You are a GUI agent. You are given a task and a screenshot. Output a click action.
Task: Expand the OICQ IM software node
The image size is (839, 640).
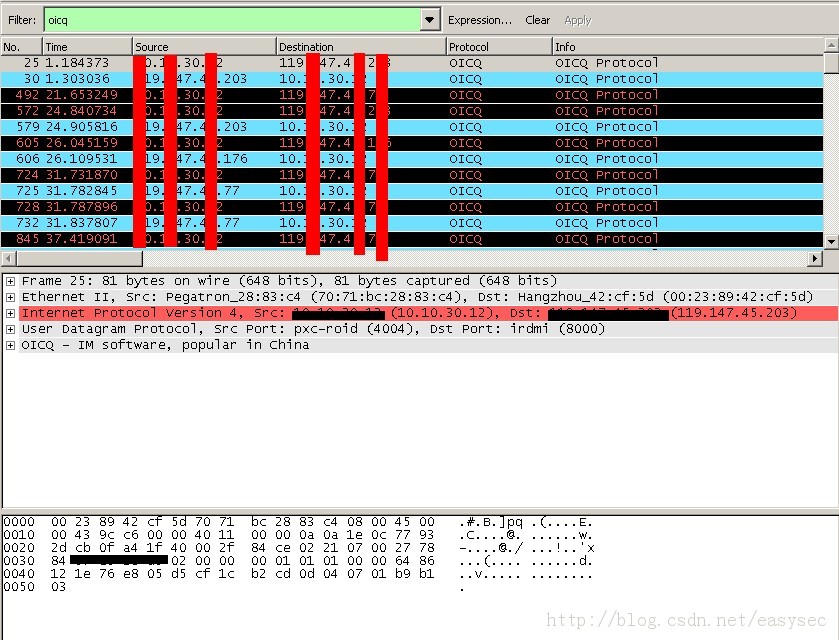pyautogui.click(x=10, y=345)
